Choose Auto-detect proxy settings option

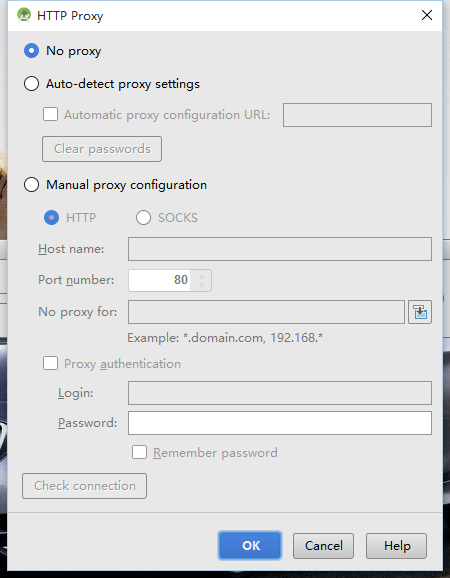pyautogui.click(x=31, y=84)
